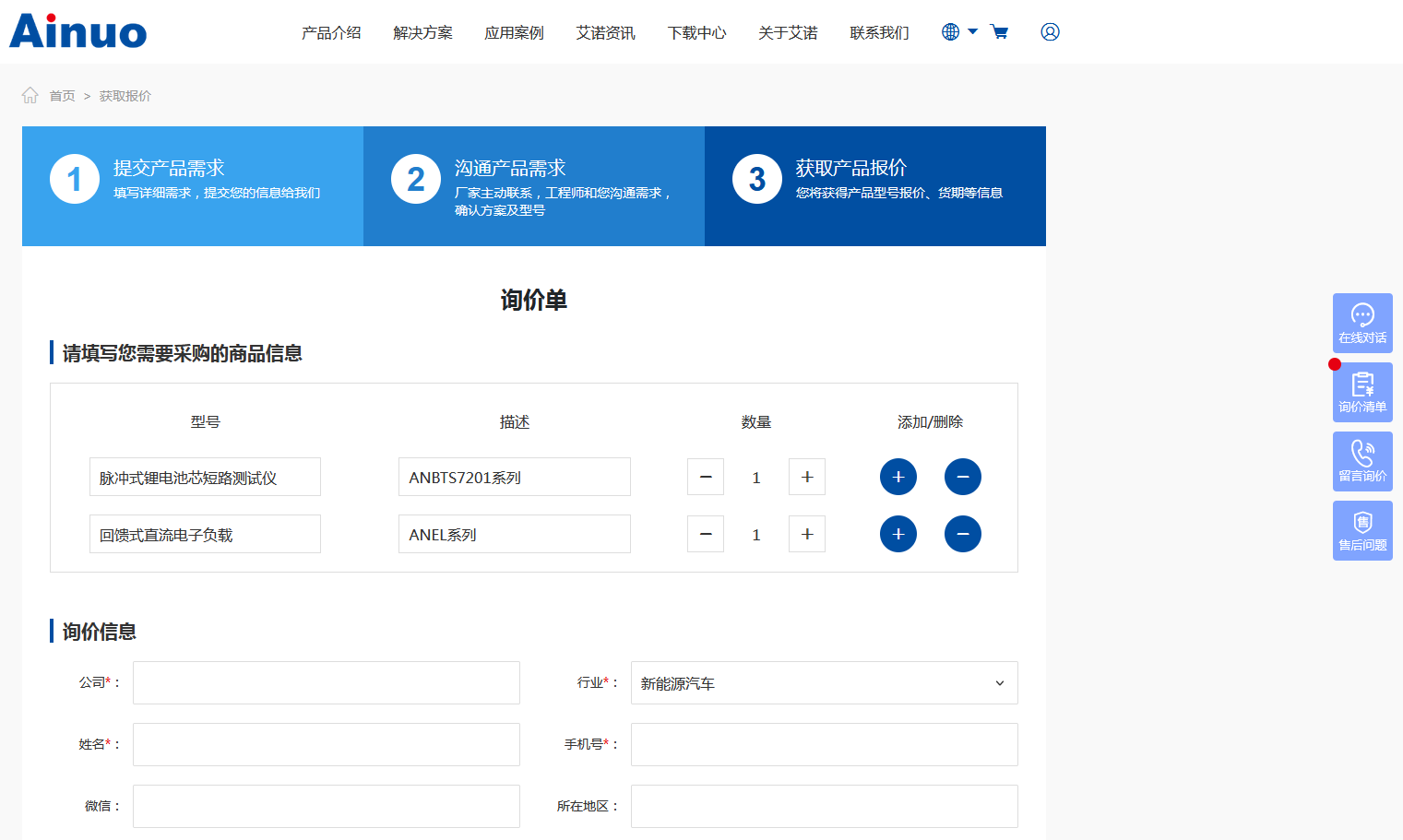1403x840 pixels.
Task: Open 产品介绍 menu
Action: pos(331,32)
